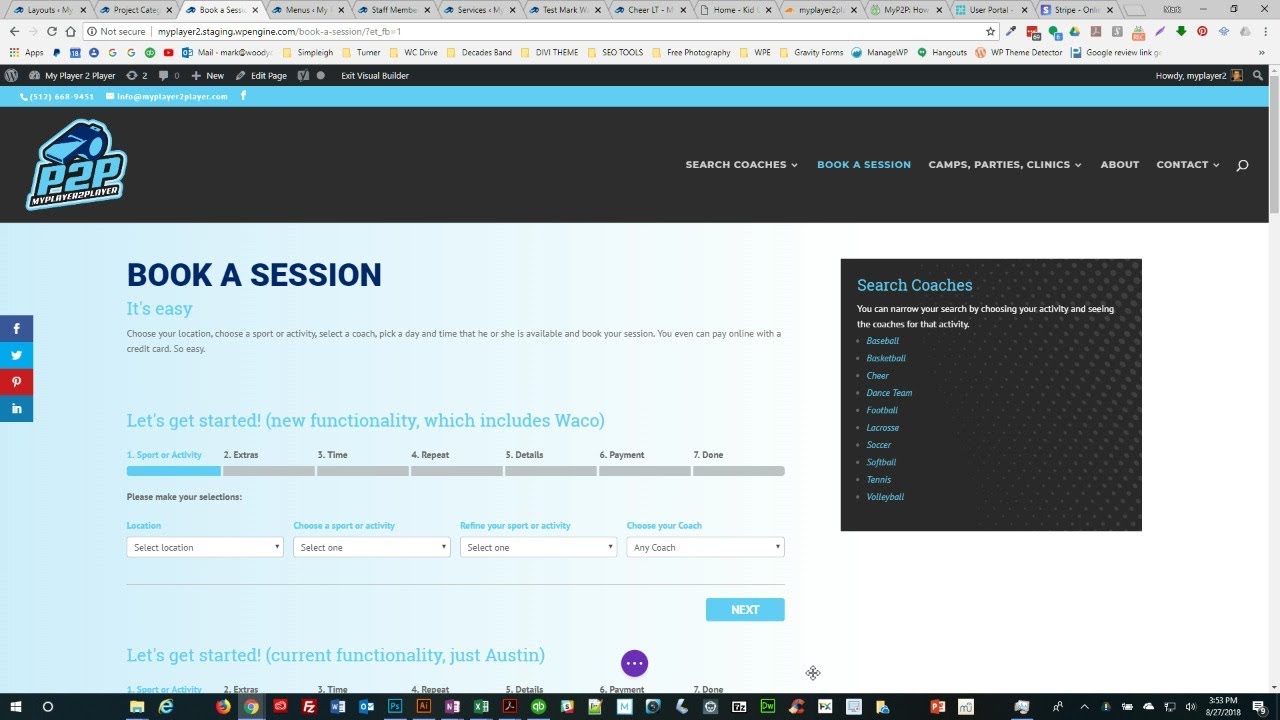Click Edit Page in admin bar
This screenshot has width=1280, height=720.
click(x=261, y=75)
